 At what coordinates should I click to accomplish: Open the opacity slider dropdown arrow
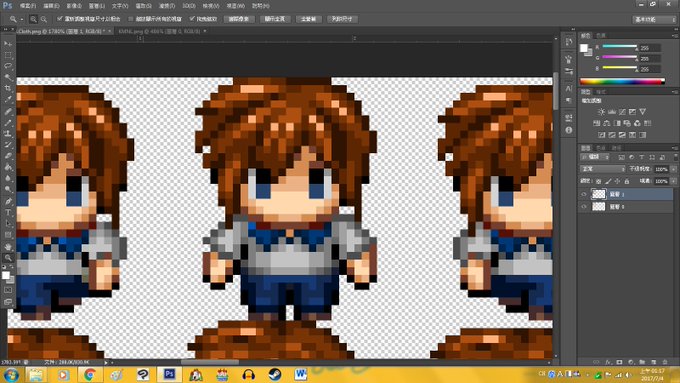tap(673, 169)
